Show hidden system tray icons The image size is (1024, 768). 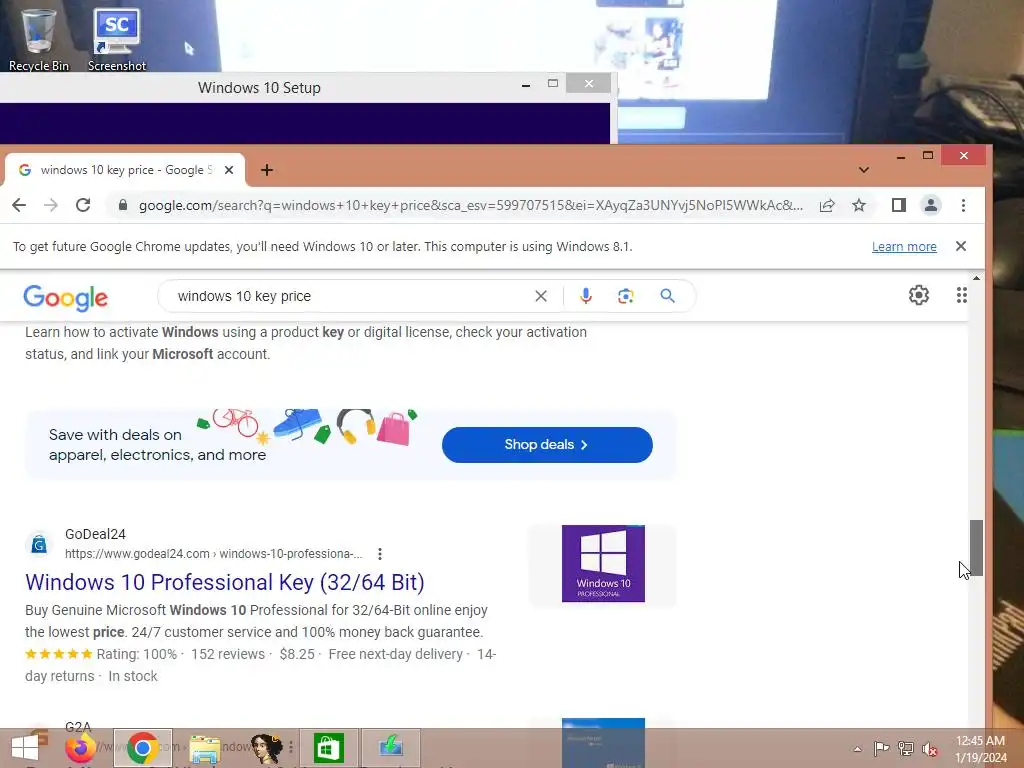[x=857, y=749]
